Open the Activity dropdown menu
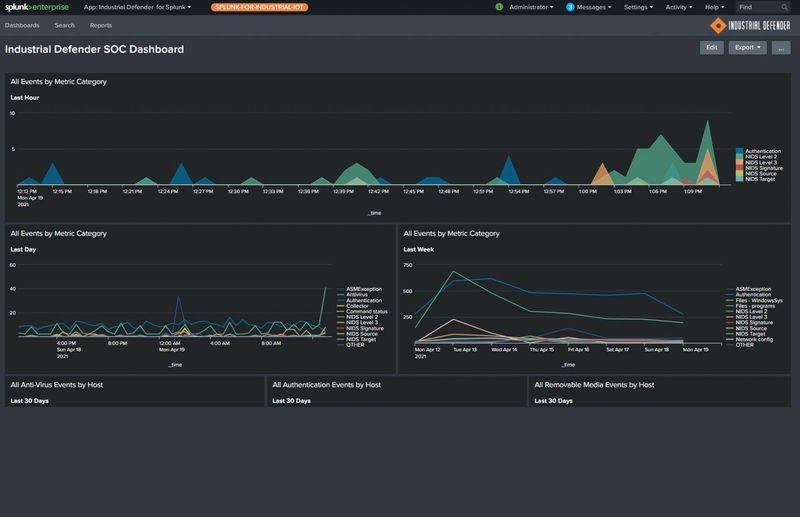The image size is (800, 517). click(x=680, y=7)
